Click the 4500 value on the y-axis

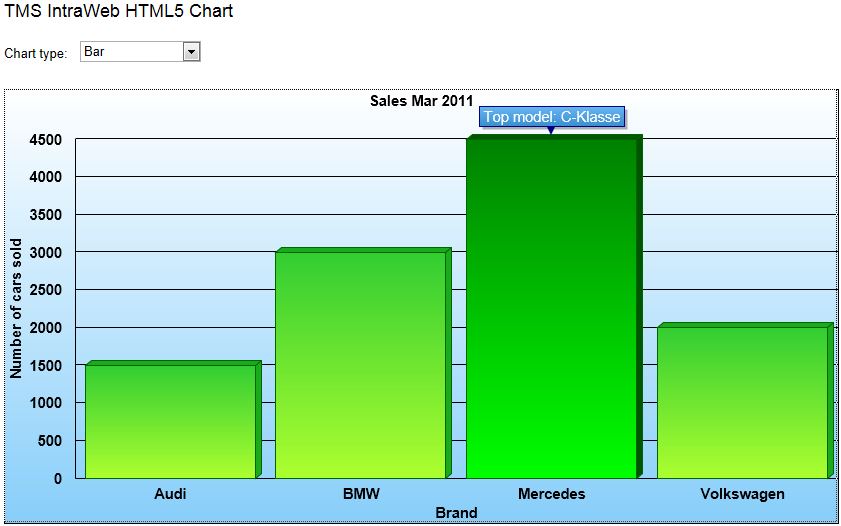click(x=45, y=140)
